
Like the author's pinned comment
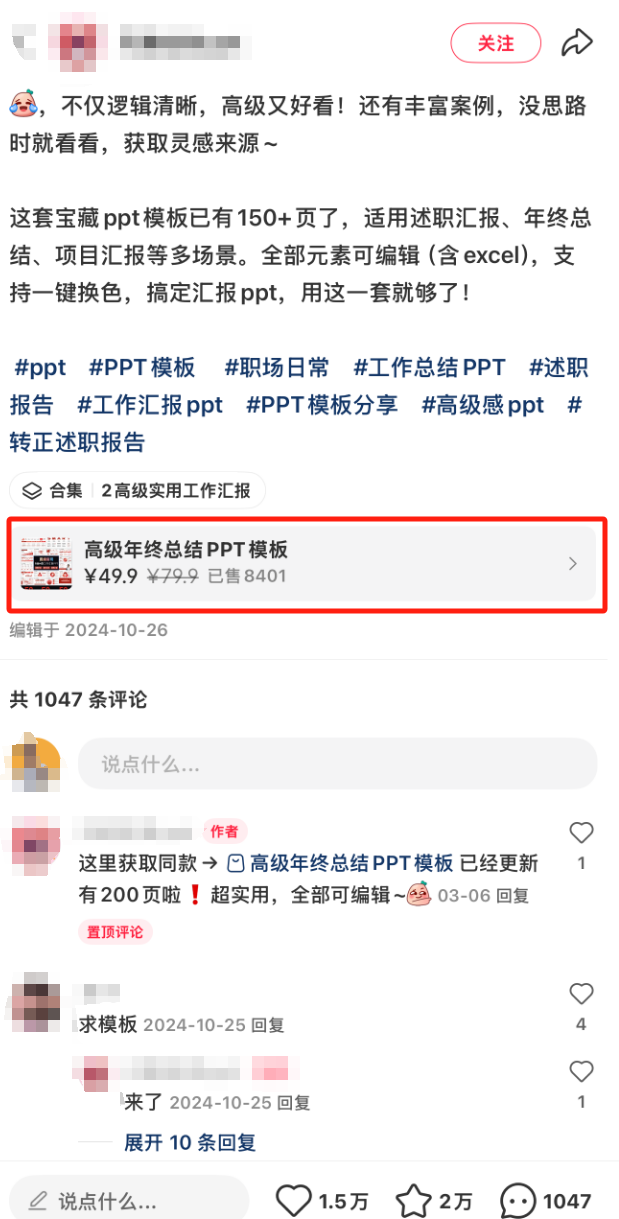pyautogui.click(x=581, y=833)
